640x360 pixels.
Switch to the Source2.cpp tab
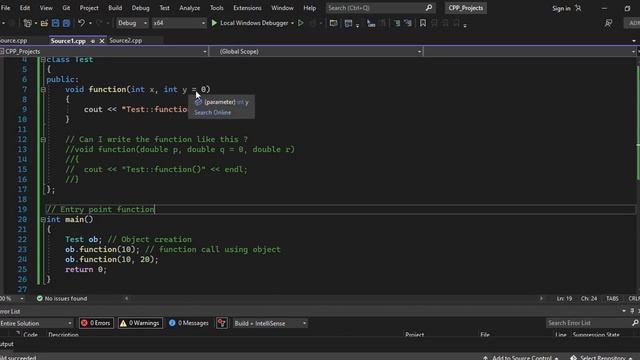126,40
